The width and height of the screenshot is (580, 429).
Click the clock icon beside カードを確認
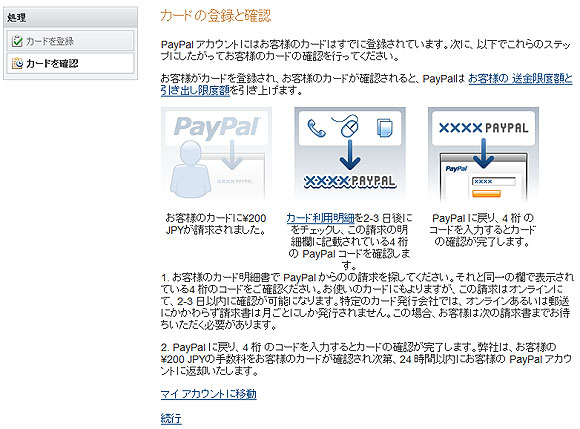coord(17,63)
